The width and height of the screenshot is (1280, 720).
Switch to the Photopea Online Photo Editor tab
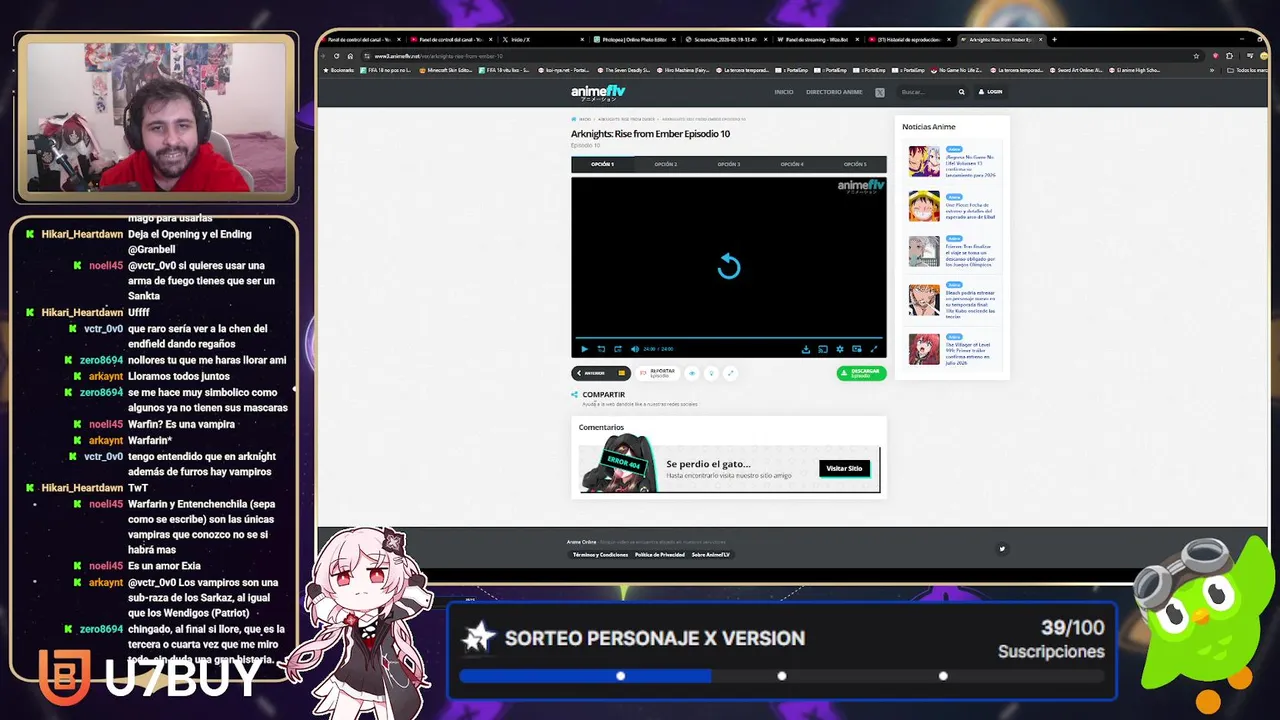635,40
